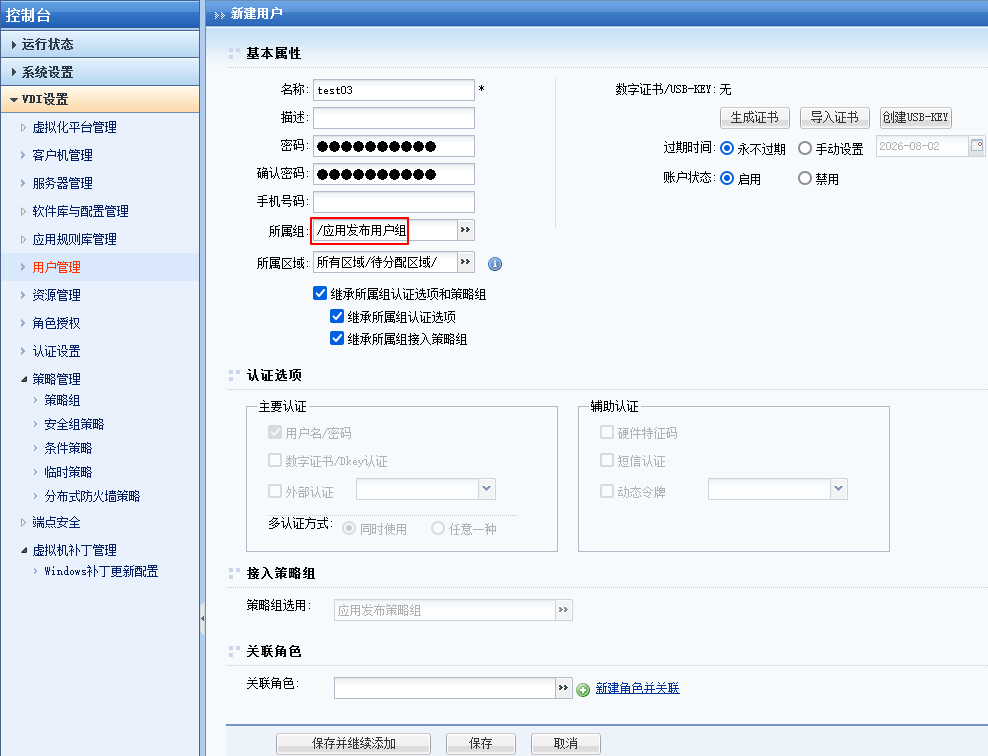Open 资源管理 in the sidebar
Viewport: 988px width, 756px height.
click(x=56, y=295)
